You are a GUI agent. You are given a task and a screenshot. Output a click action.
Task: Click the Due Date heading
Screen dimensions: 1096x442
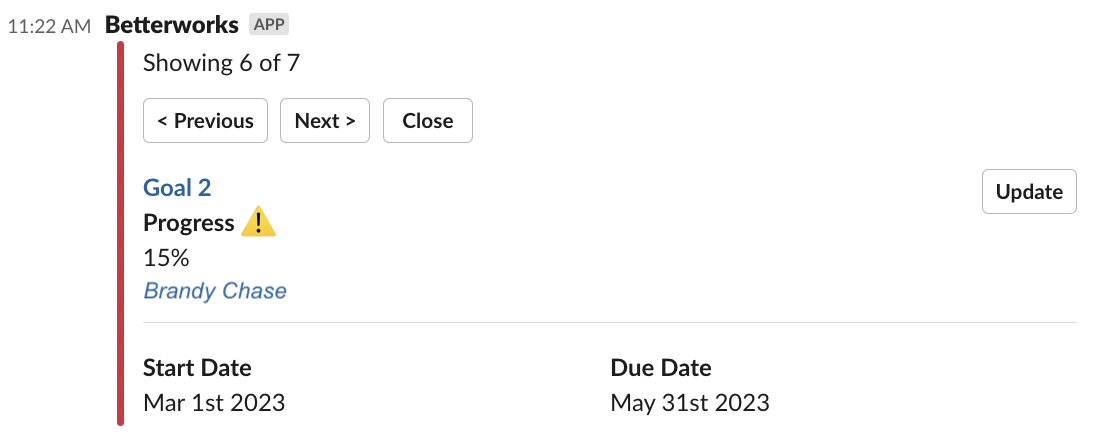(x=661, y=367)
